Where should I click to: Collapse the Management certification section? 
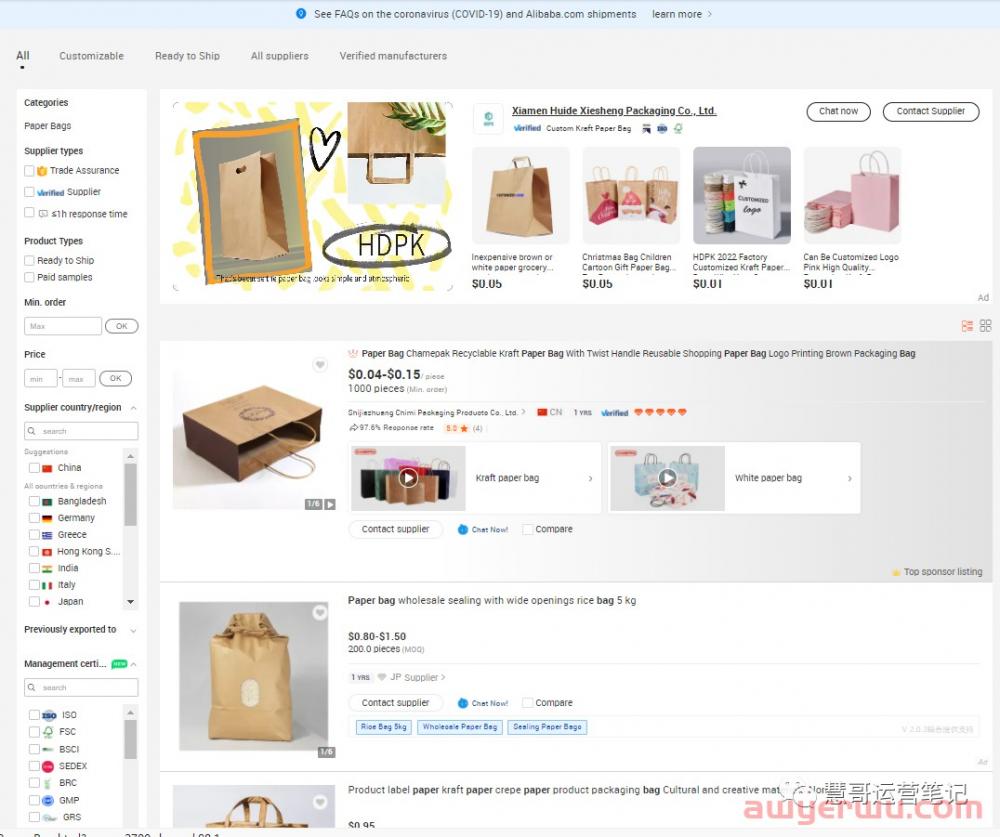pos(133,664)
